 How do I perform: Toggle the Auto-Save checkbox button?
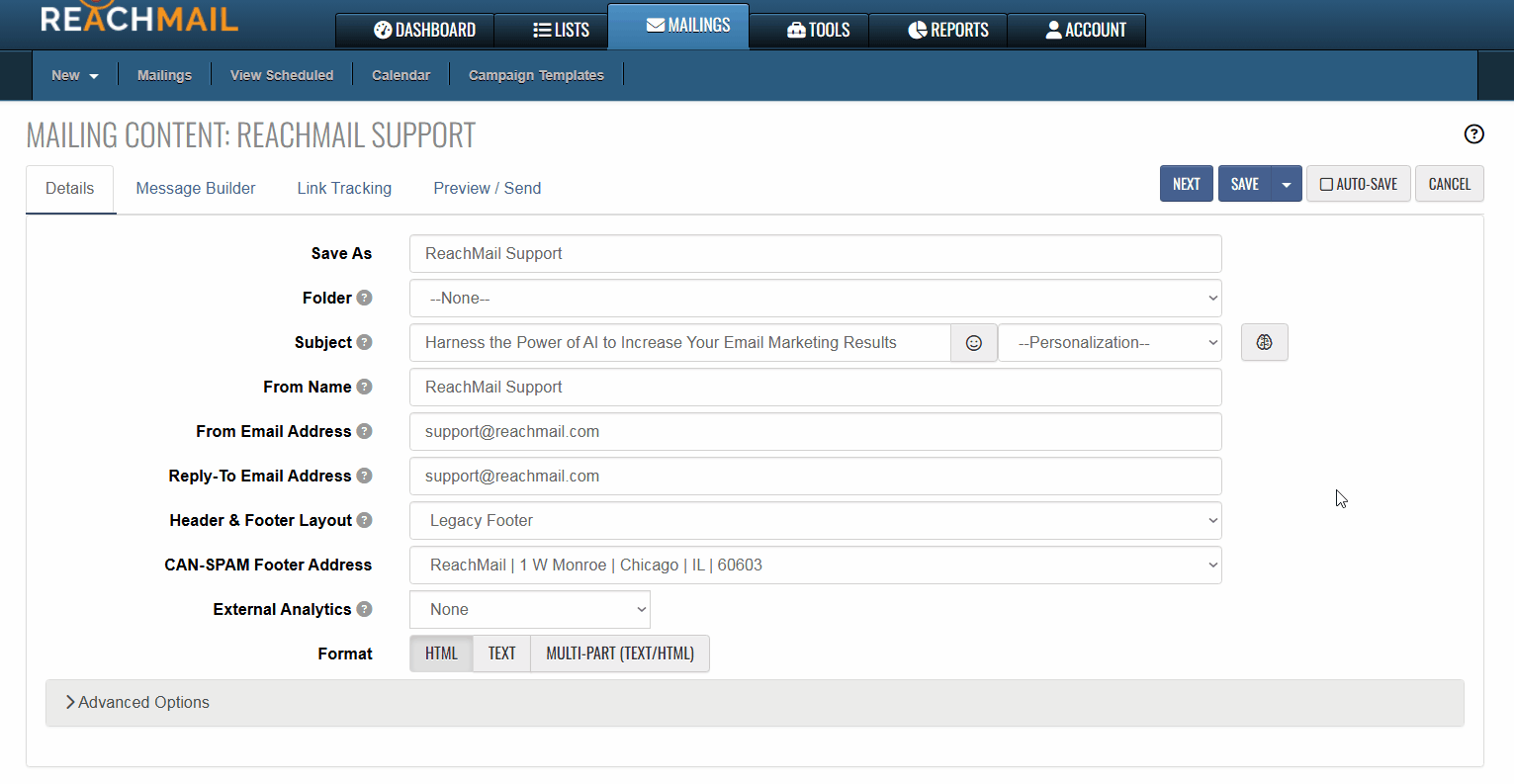pos(1359,184)
